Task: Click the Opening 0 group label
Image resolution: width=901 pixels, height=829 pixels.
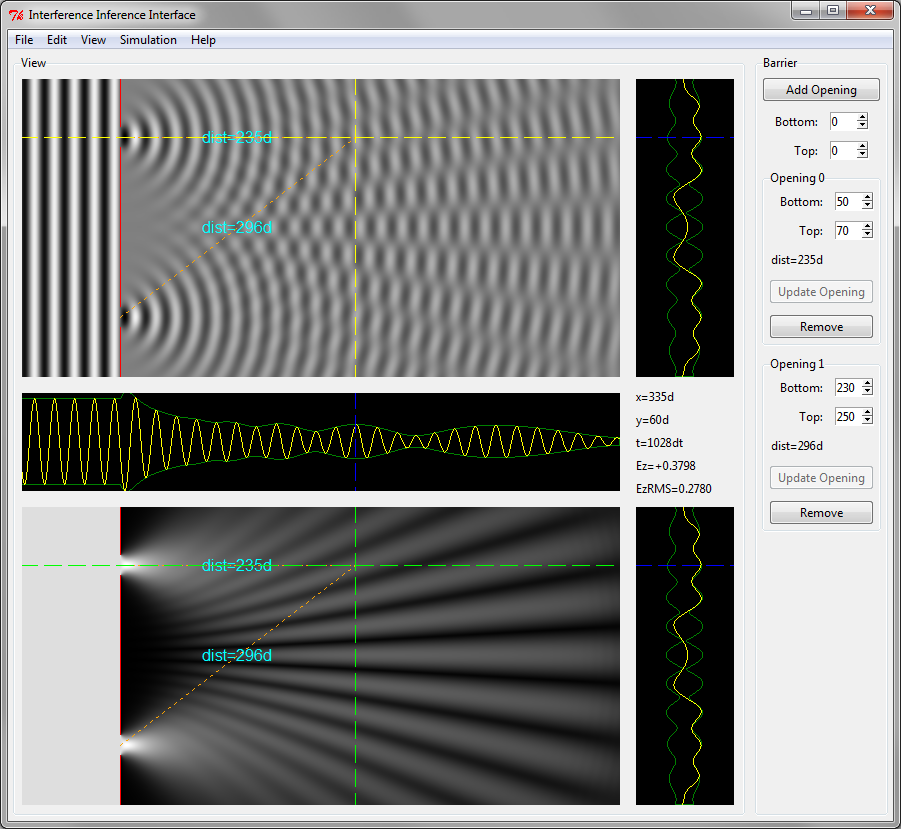Action: click(x=797, y=178)
